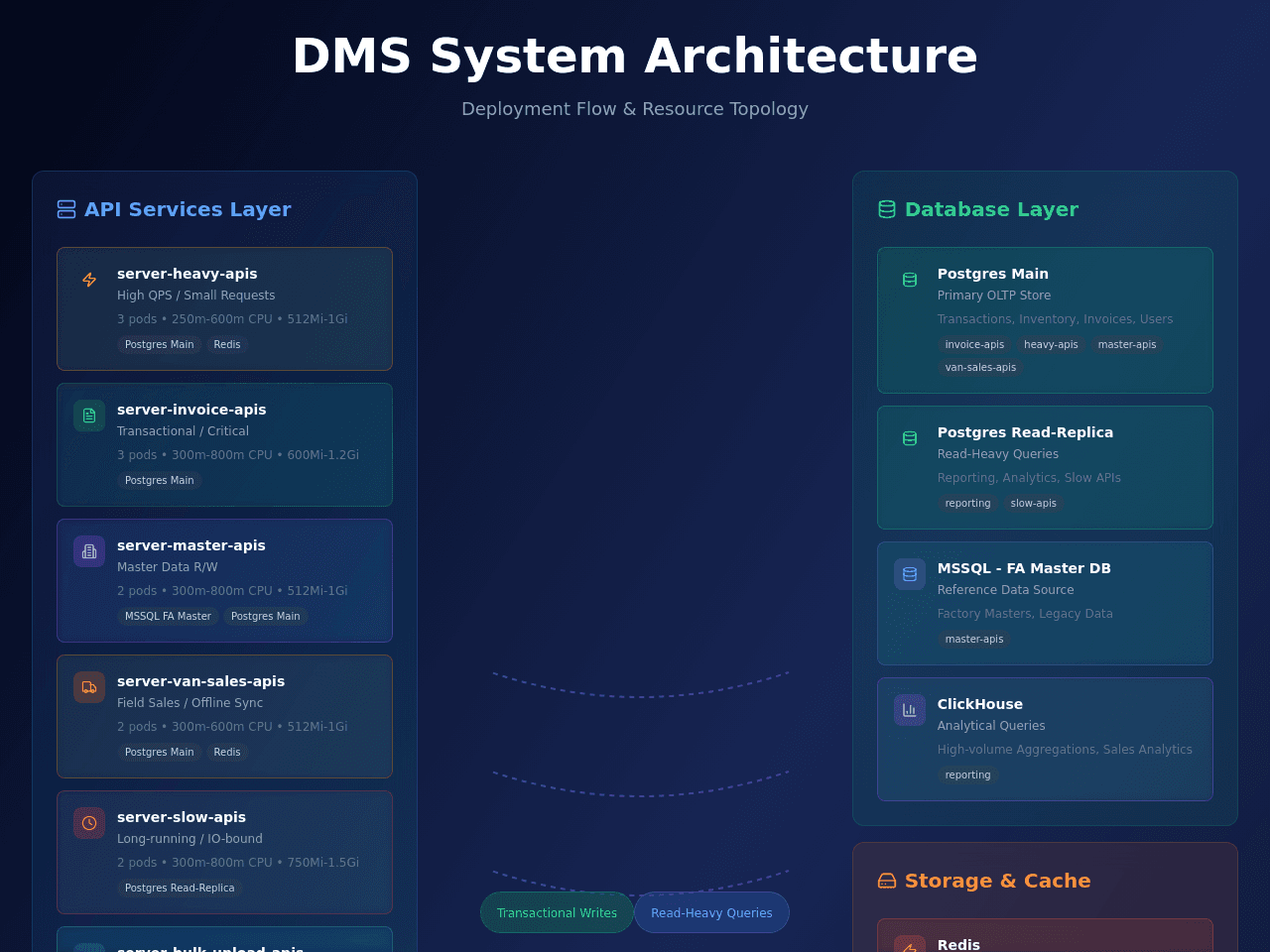
Task: Click master-apis tag under MSSQL - FA Master DB
Action: click(974, 640)
